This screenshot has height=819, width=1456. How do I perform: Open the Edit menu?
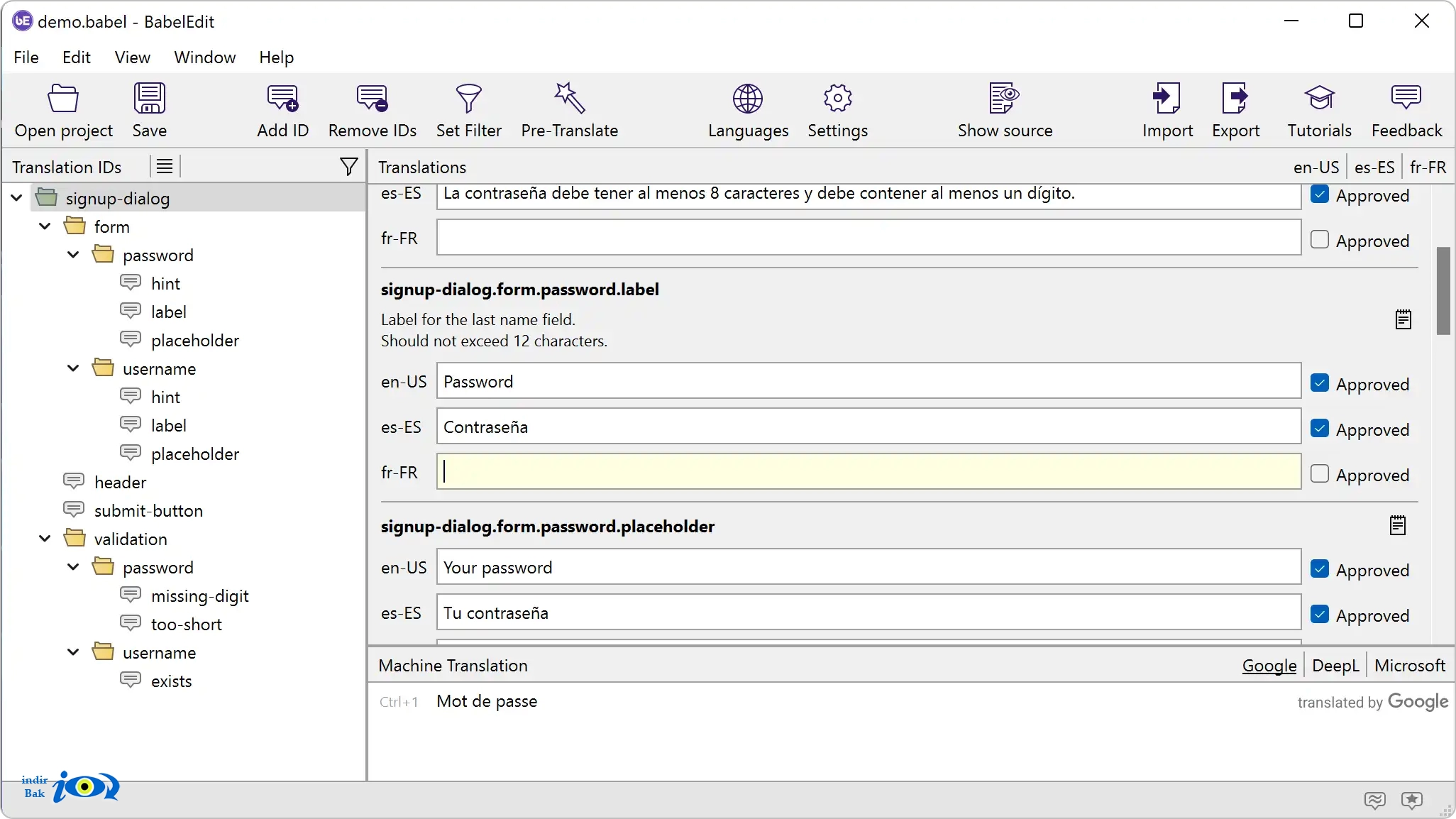pos(77,57)
